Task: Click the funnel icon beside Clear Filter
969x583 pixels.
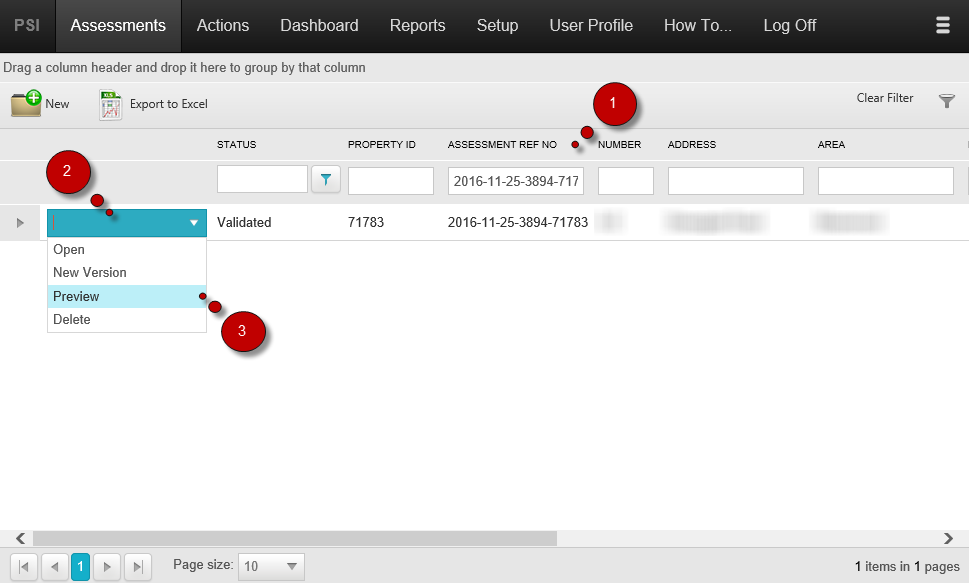Action: point(946,100)
